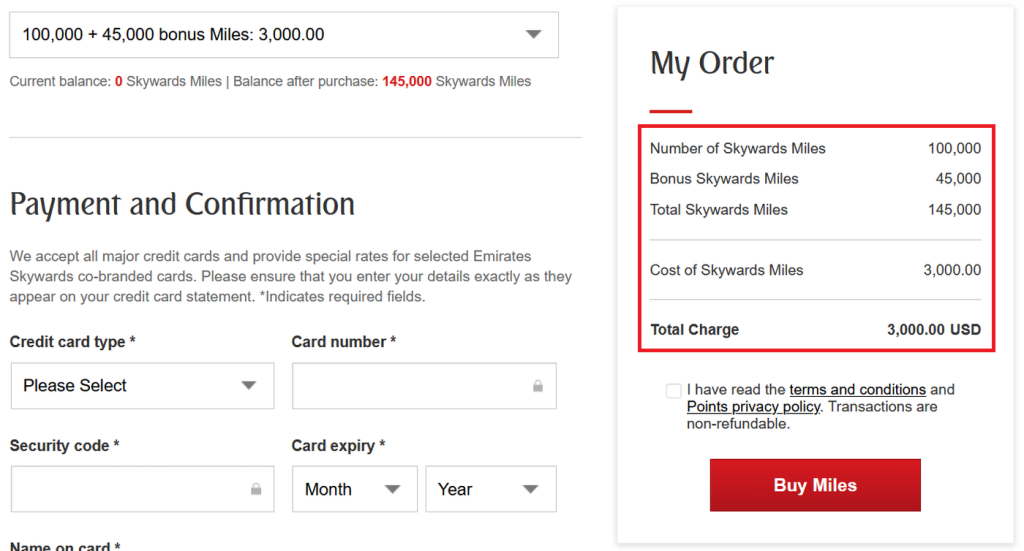The image size is (1024, 551).
Task: Follow the Points privacy policy link
Action: pos(753,407)
